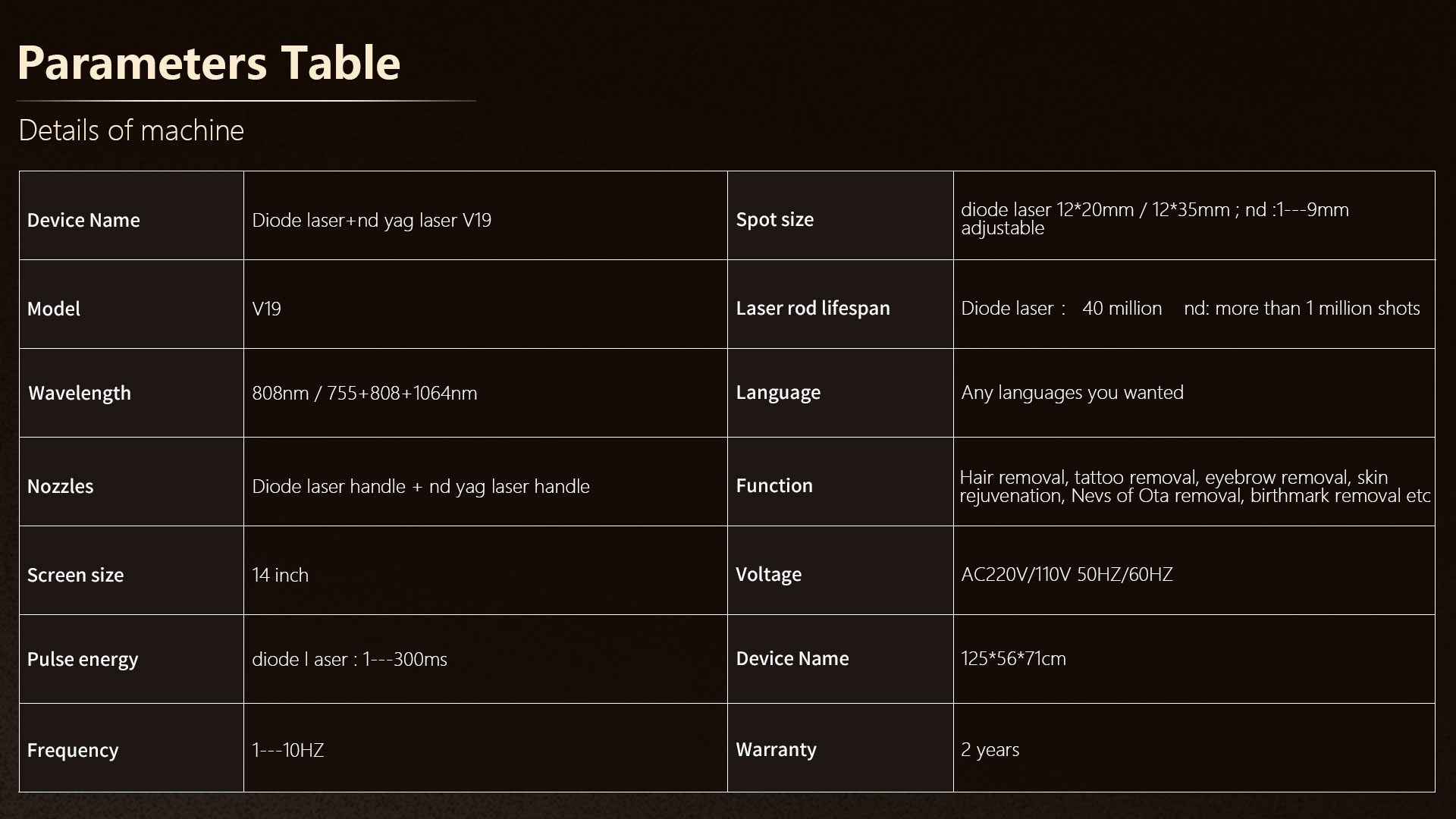Viewport: 1456px width, 819px height.
Task: Click the Diode laser handle value text
Action: (x=420, y=486)
